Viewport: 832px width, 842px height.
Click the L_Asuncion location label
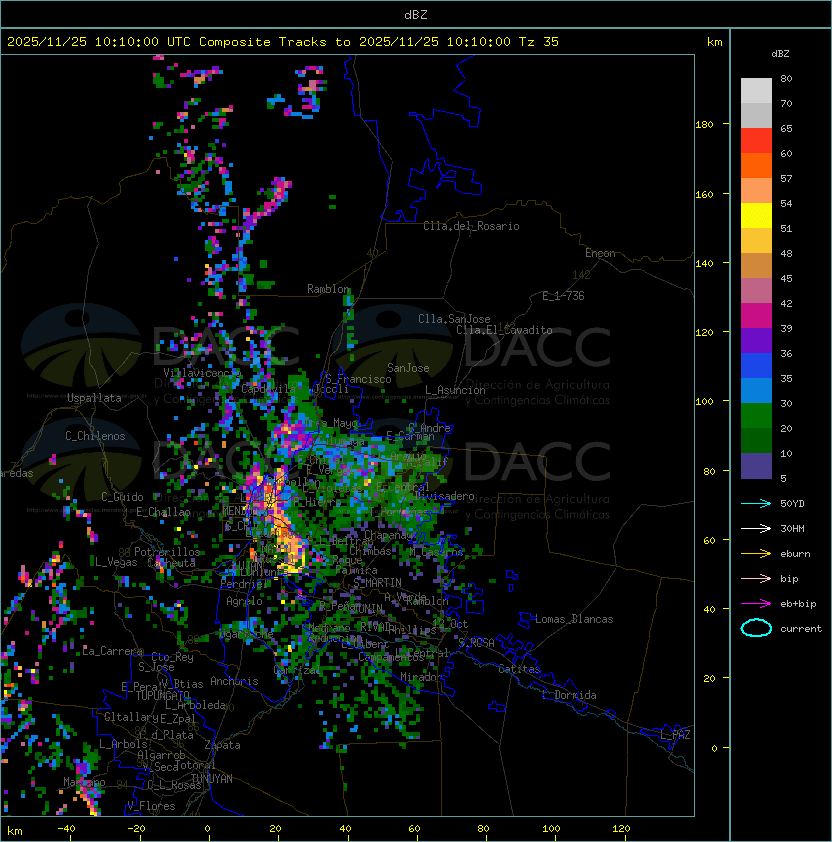click(x=455, y=390)
